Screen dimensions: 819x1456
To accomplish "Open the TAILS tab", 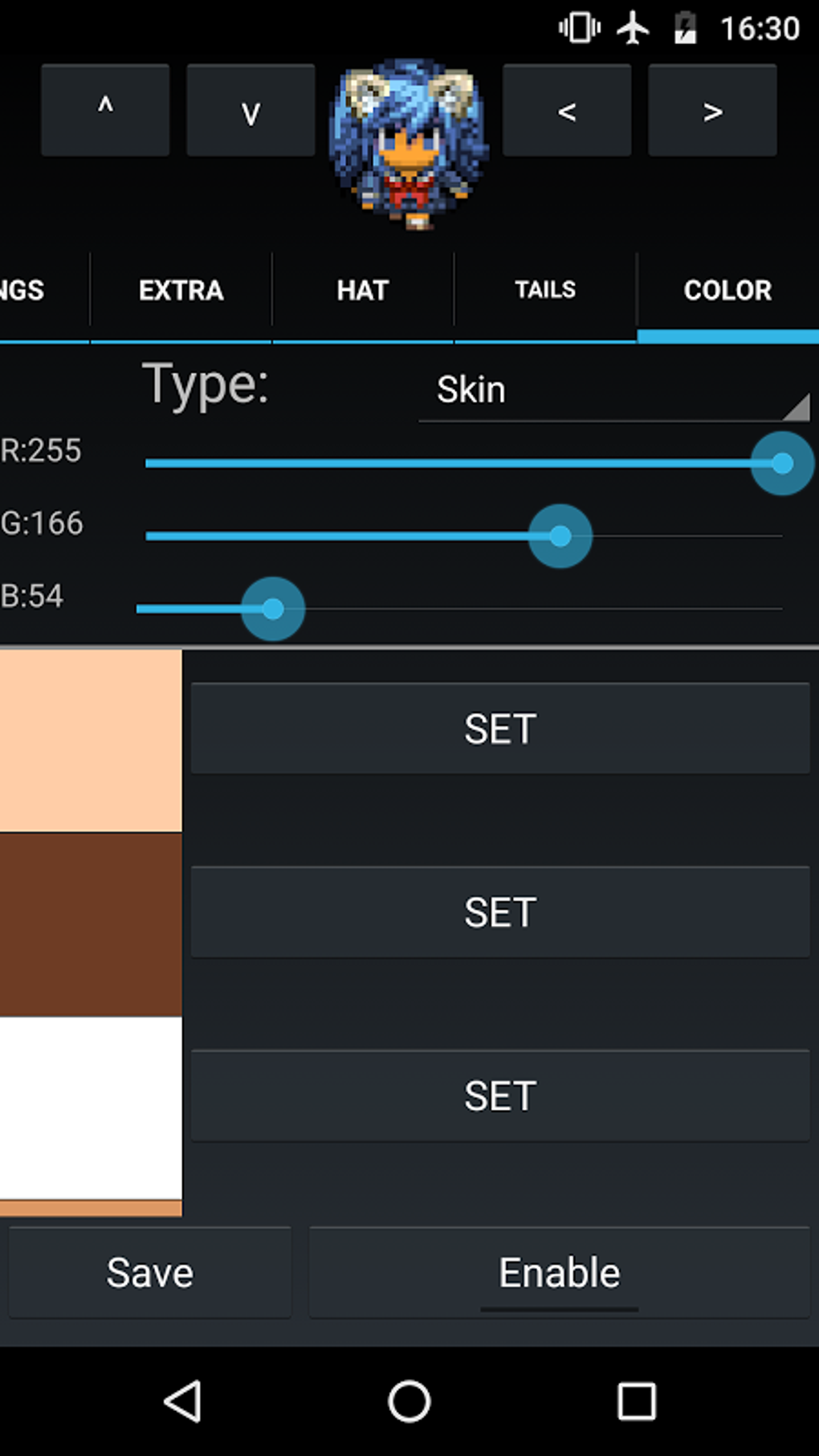I will click(544, 290).
